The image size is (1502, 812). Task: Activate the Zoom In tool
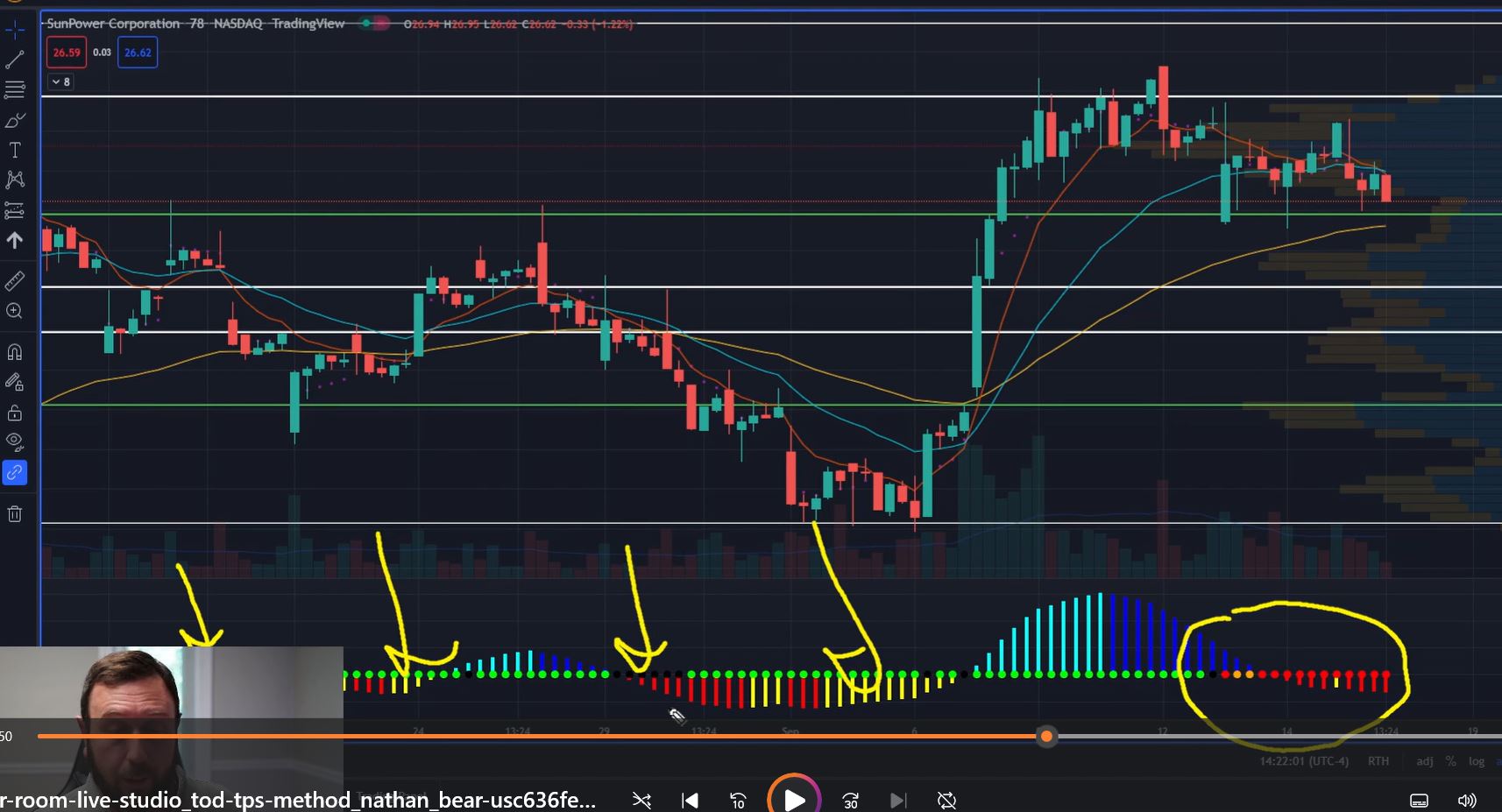15,311
